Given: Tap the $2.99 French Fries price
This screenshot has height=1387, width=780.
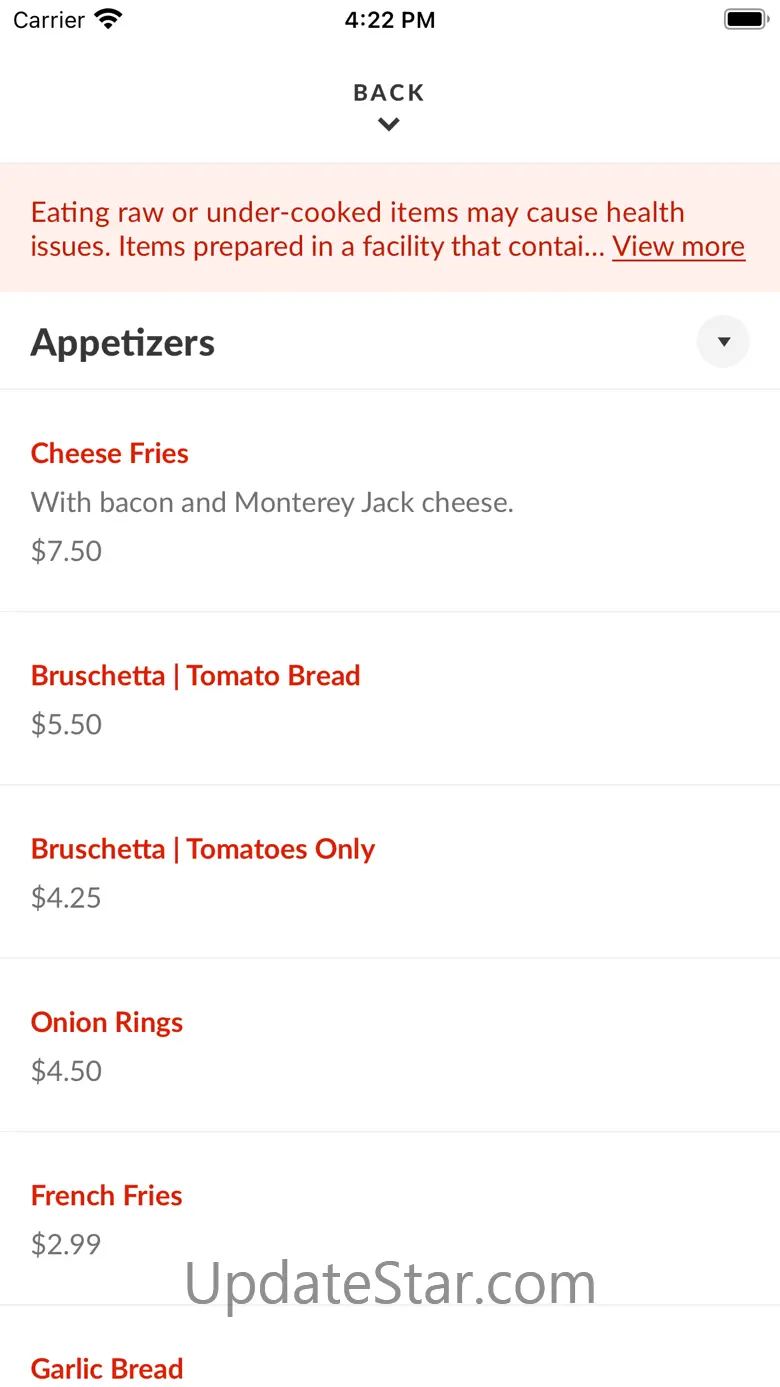Looking at the screenshot, I should (x=66, y=1244).
